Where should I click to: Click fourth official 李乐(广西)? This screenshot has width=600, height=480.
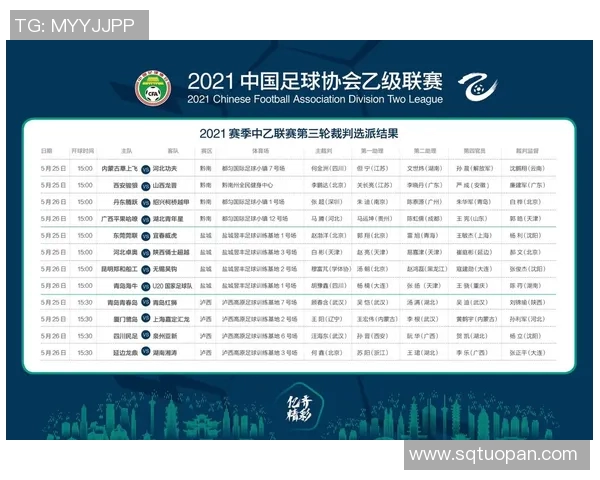point(472,353)
